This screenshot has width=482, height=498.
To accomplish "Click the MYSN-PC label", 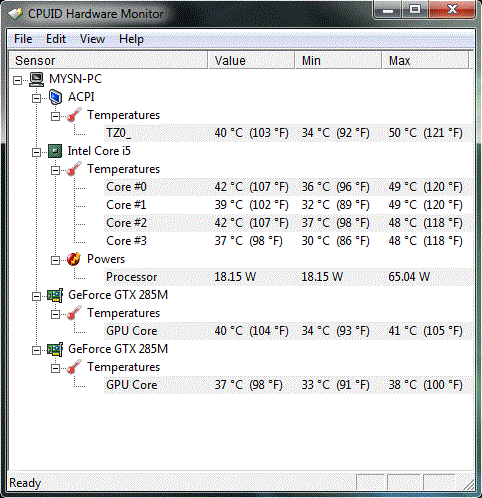I will [x=75, y=79].
